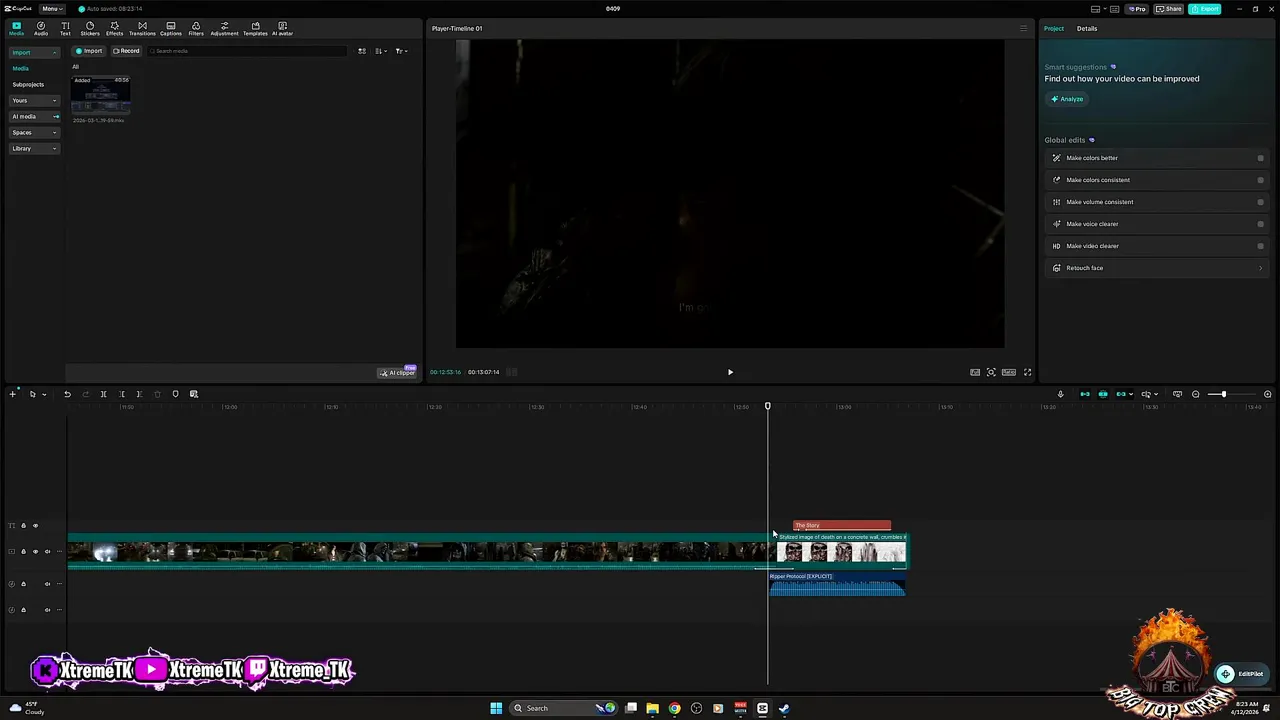The height and width of the screenshot is (720, 1280).
Task: Open the Filters panel
Action: point(196,28)
